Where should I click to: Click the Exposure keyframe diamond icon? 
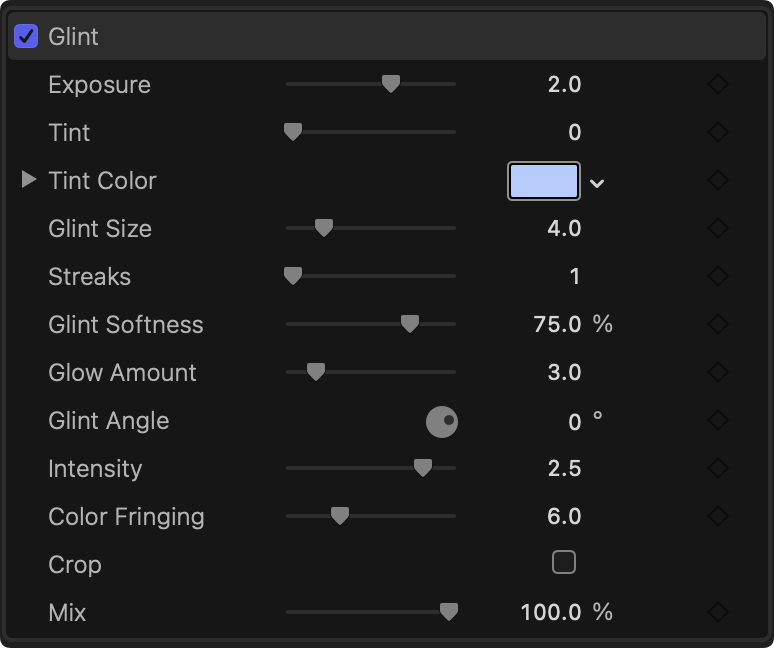pos(717,85)
